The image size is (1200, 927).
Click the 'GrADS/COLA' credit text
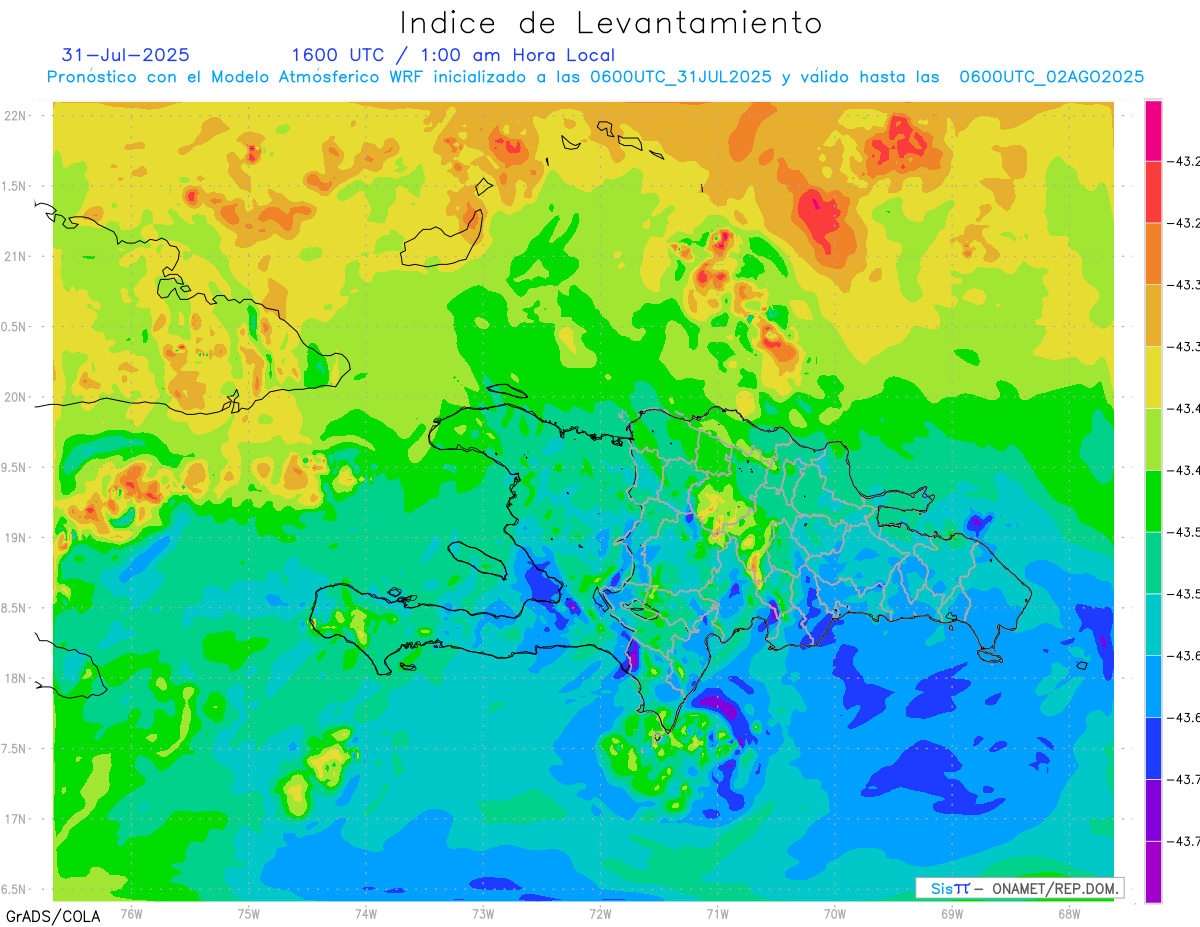point(51,916)
